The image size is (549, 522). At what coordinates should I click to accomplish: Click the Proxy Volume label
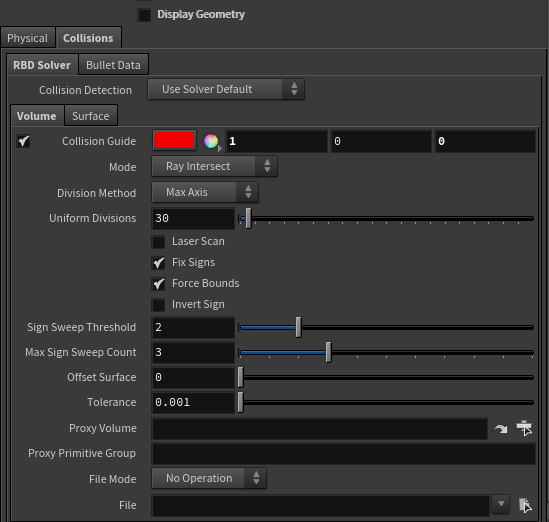tap(103, 428)
